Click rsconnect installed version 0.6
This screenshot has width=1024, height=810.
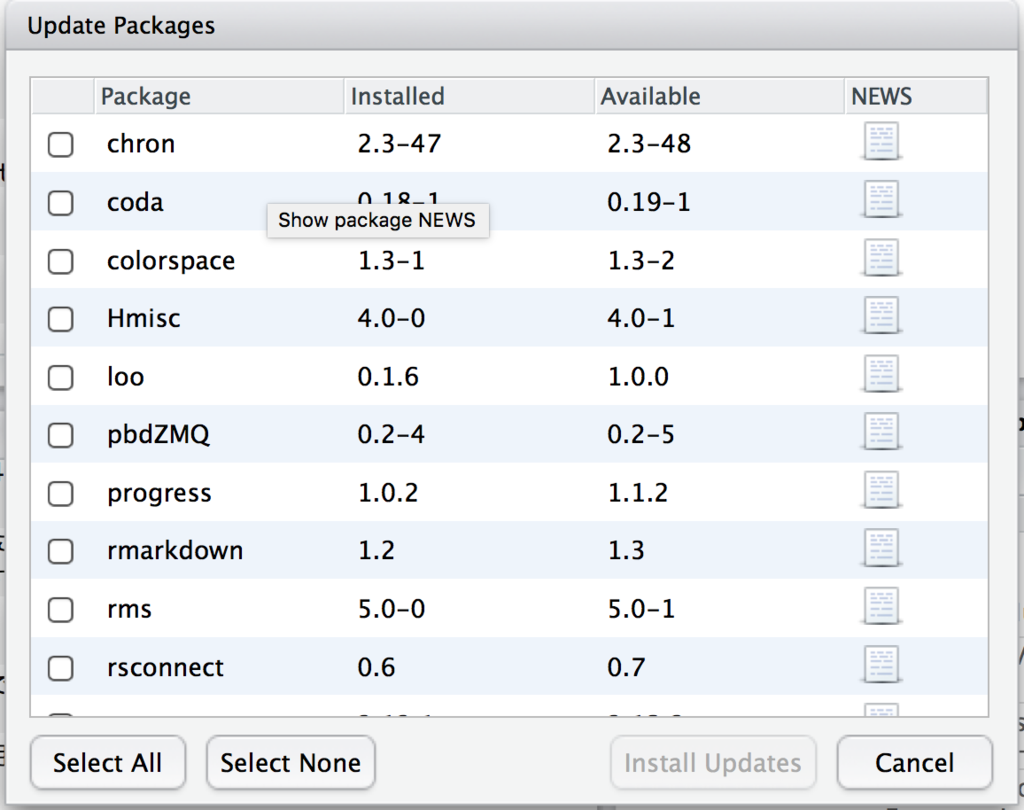point(376,667)
